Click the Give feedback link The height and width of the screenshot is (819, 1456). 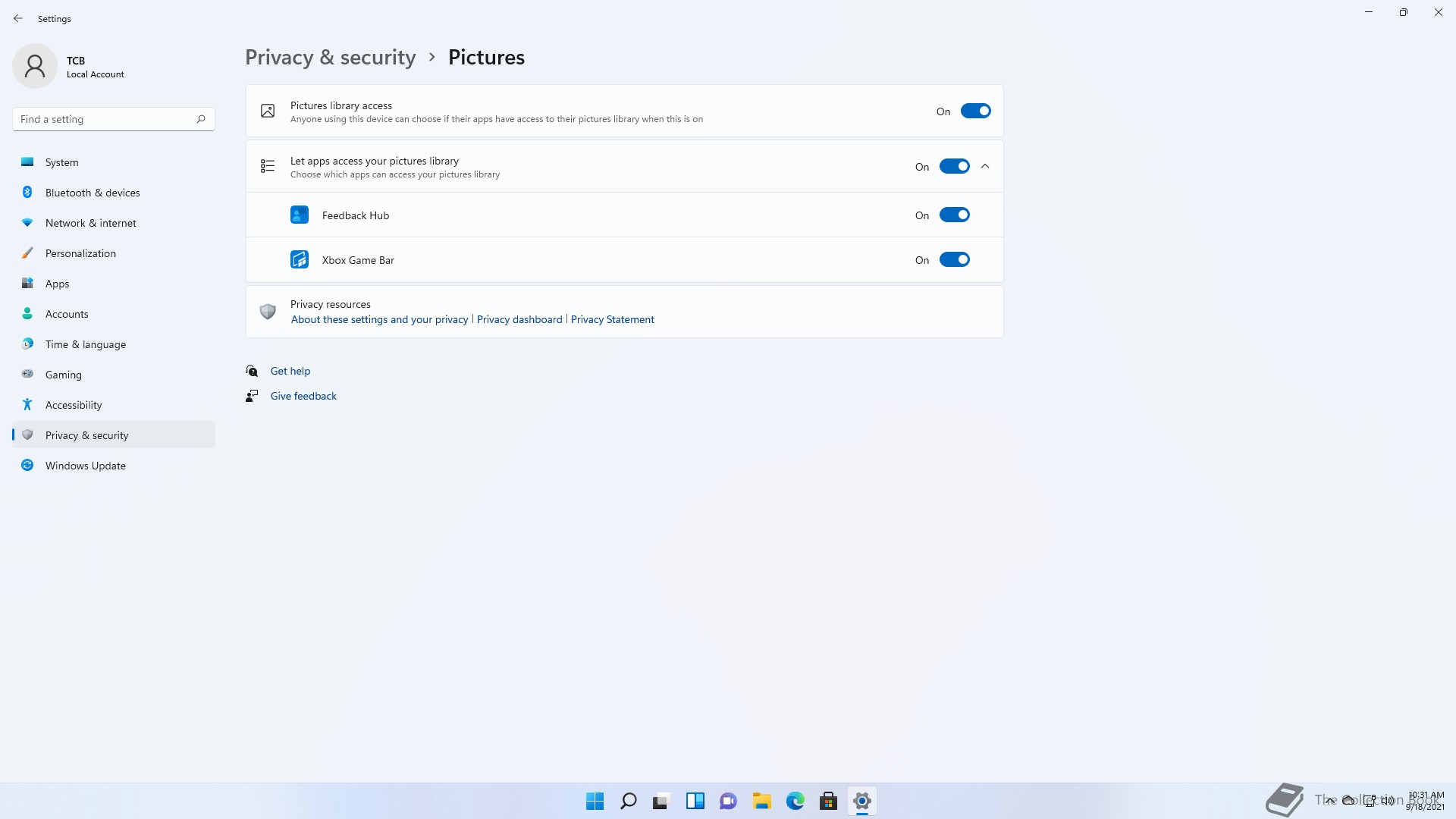tap(303, 396)
